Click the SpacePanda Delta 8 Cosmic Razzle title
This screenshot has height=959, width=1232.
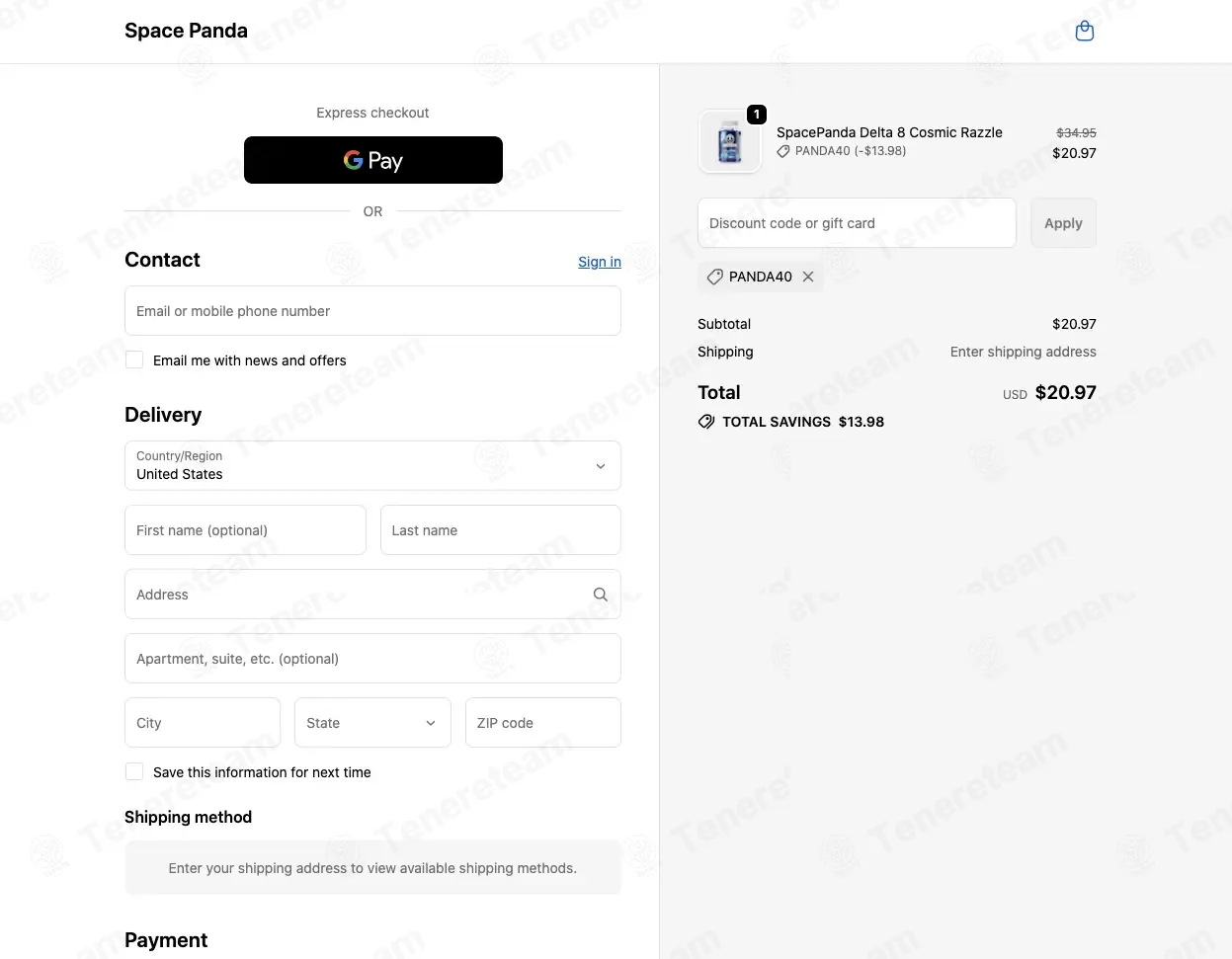[889, 132]
